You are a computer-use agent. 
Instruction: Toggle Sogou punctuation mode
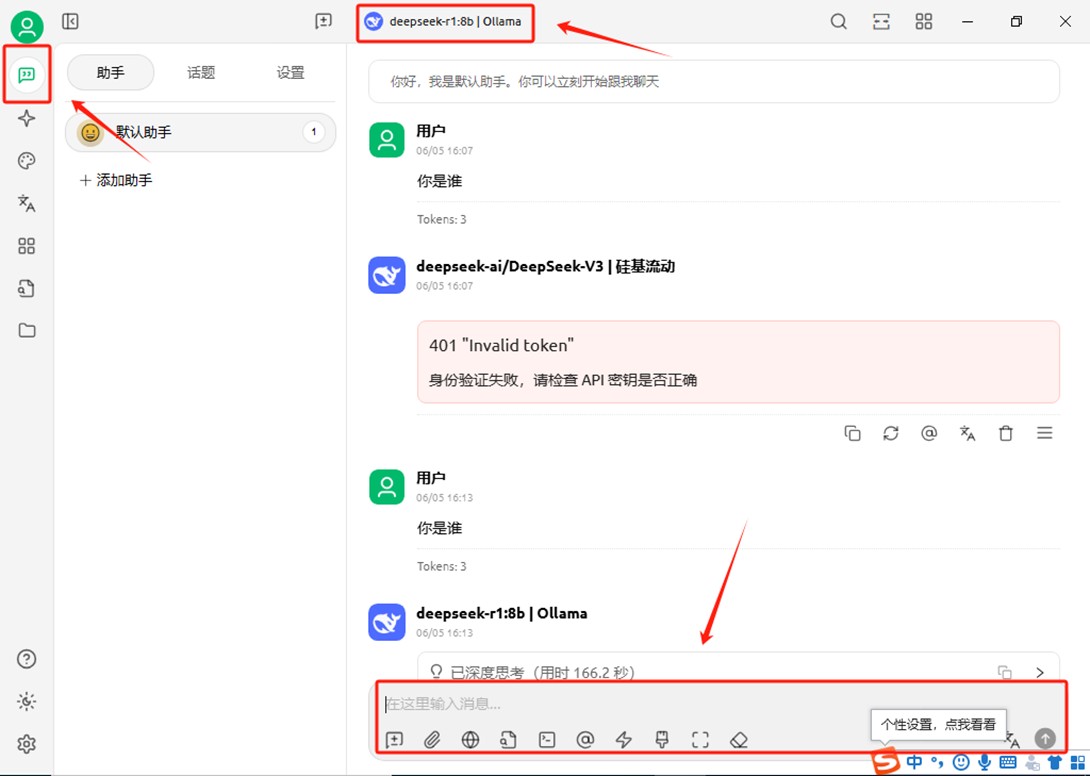[938, 762]
